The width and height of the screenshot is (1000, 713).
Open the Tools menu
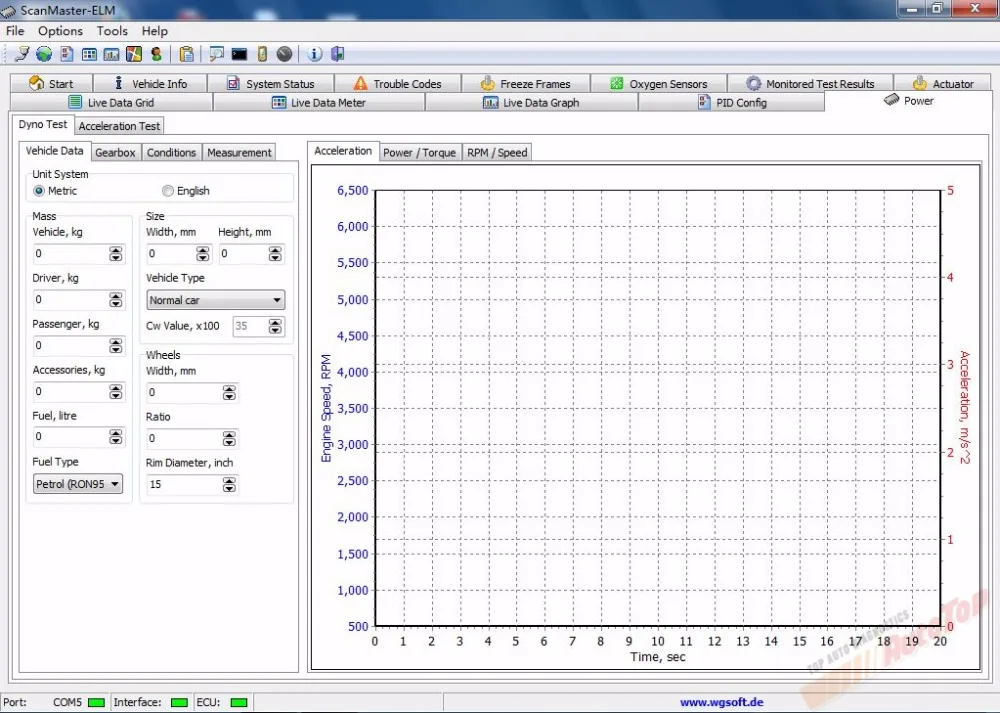[112, 31]
